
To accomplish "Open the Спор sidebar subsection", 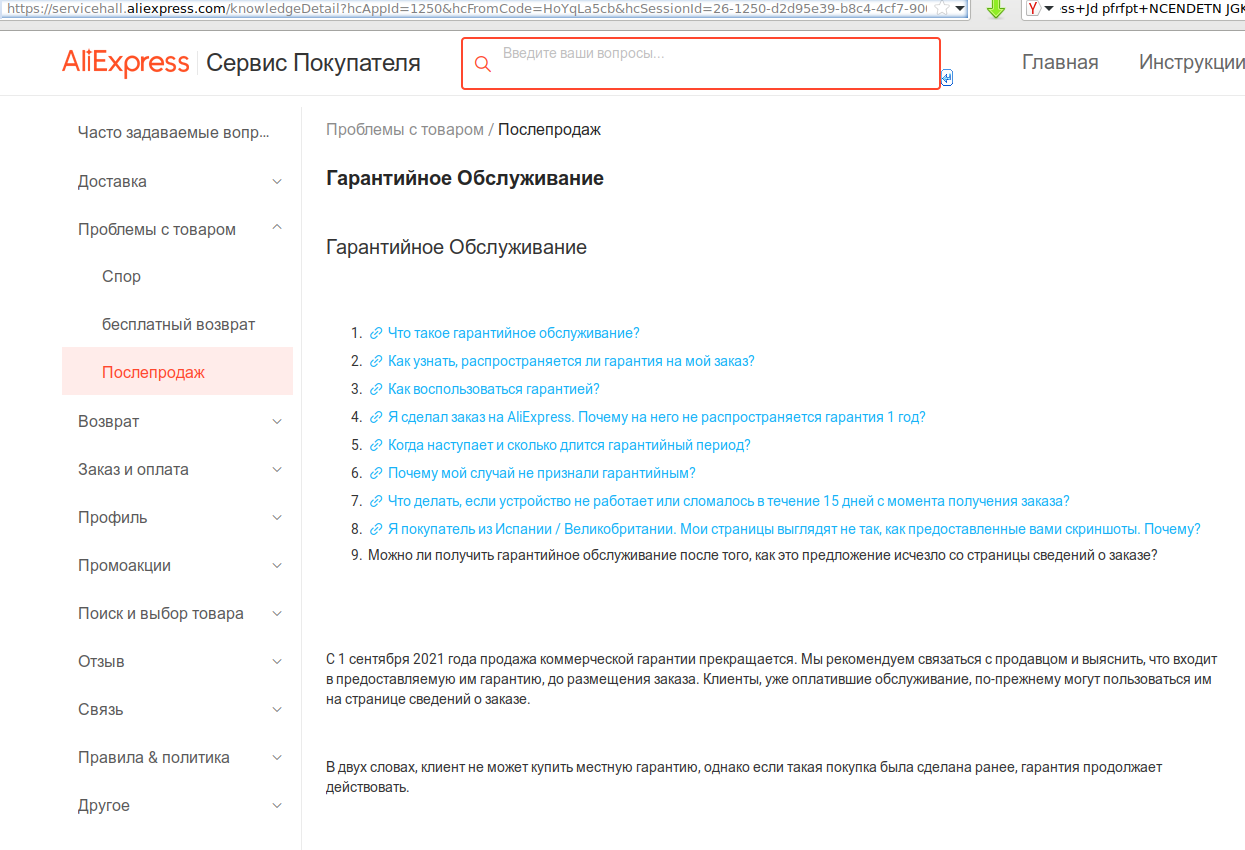I will (x=122, y=277).
